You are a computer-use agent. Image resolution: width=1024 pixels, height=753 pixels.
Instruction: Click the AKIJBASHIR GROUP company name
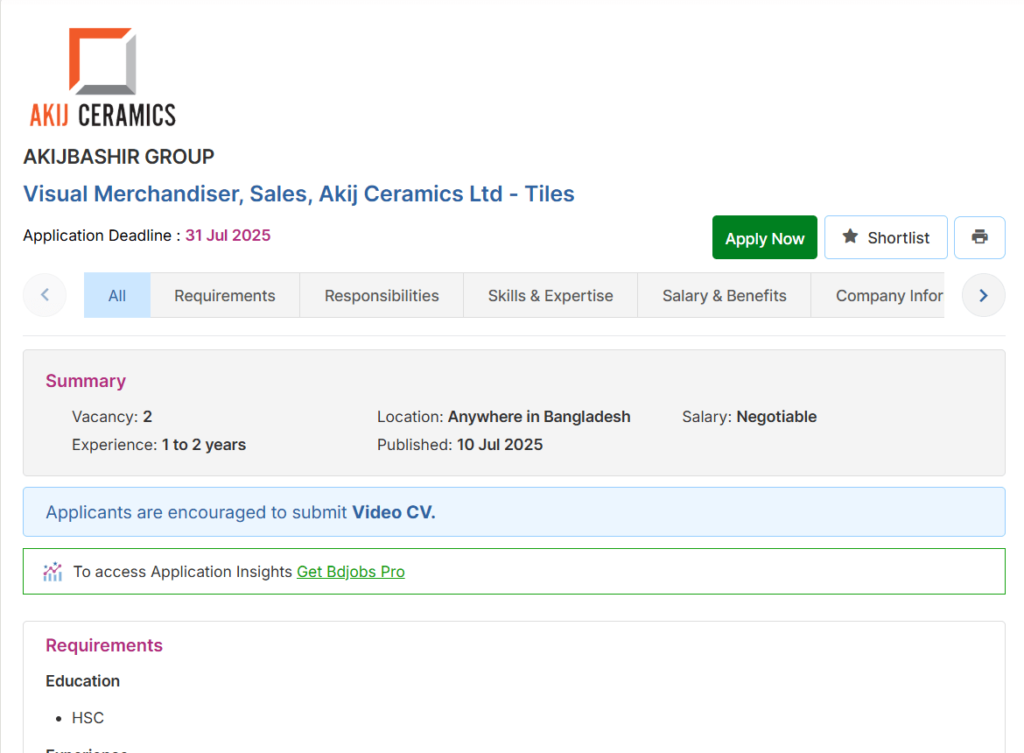[119, 157]
